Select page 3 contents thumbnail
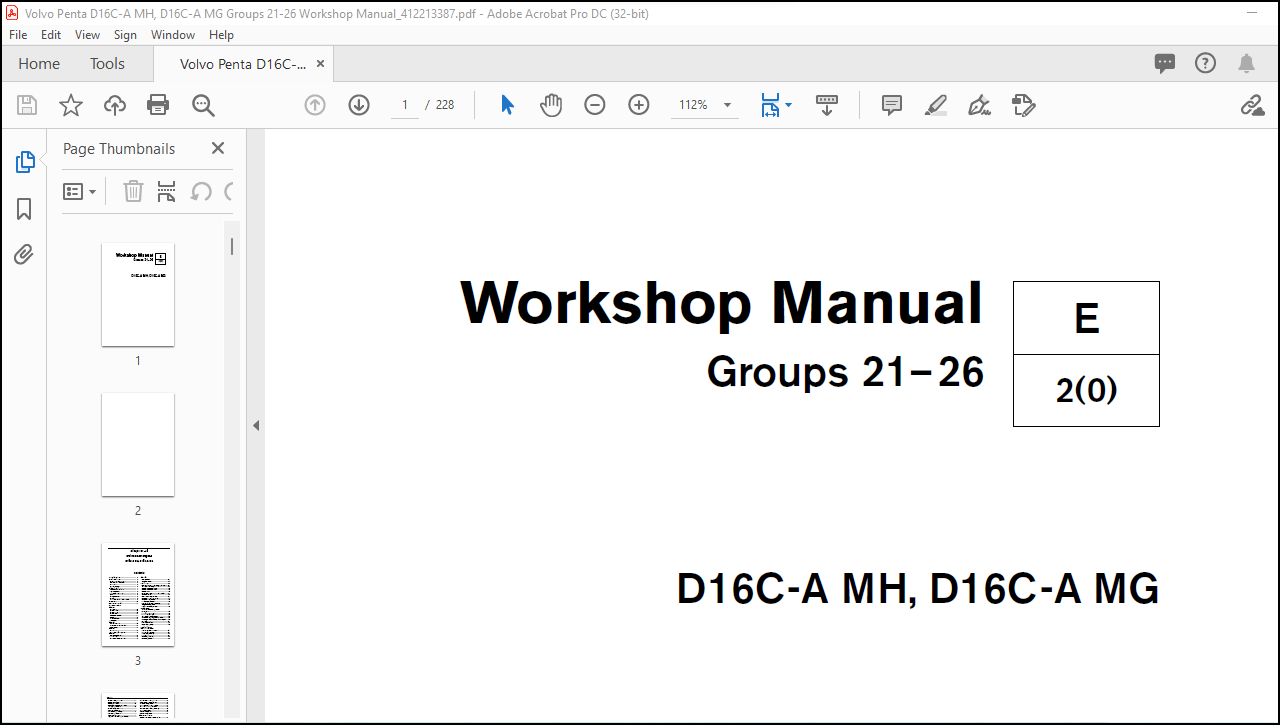Image resolution: width=1280 pixels, height=725 pixels. (x=138, y=595)
